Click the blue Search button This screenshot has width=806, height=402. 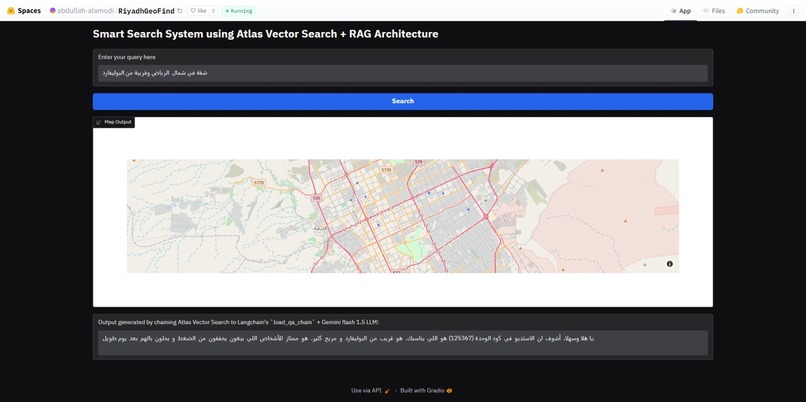(x=402, y=101)
